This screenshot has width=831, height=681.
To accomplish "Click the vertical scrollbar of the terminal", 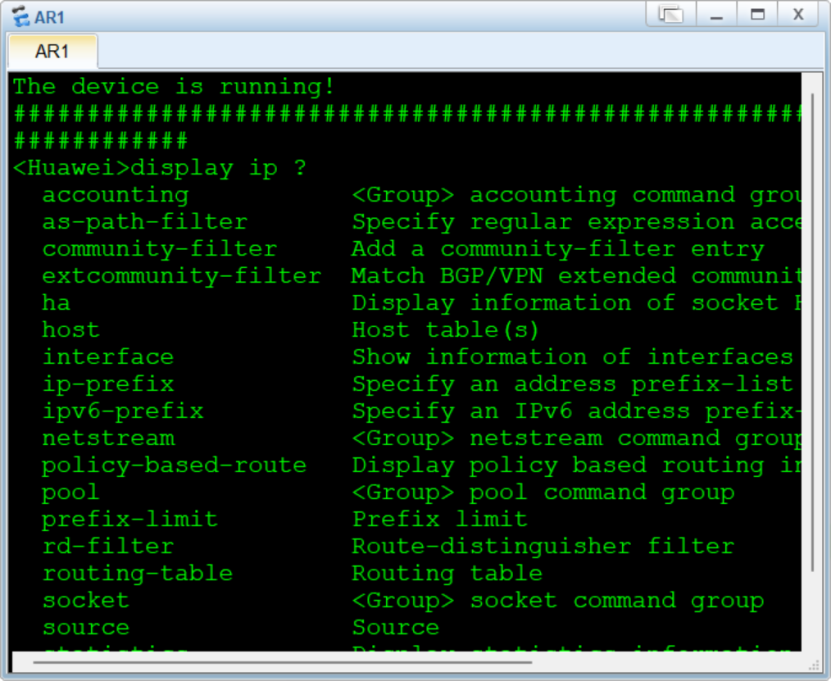I will point(812,332).
